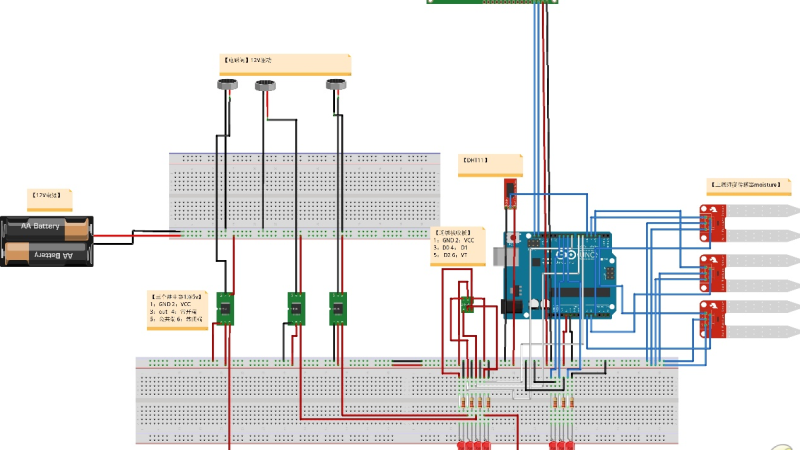The height and width of the screenshot is (450, 800).
Task: Click the leftmost green relay module
Action: click(227, 308)
